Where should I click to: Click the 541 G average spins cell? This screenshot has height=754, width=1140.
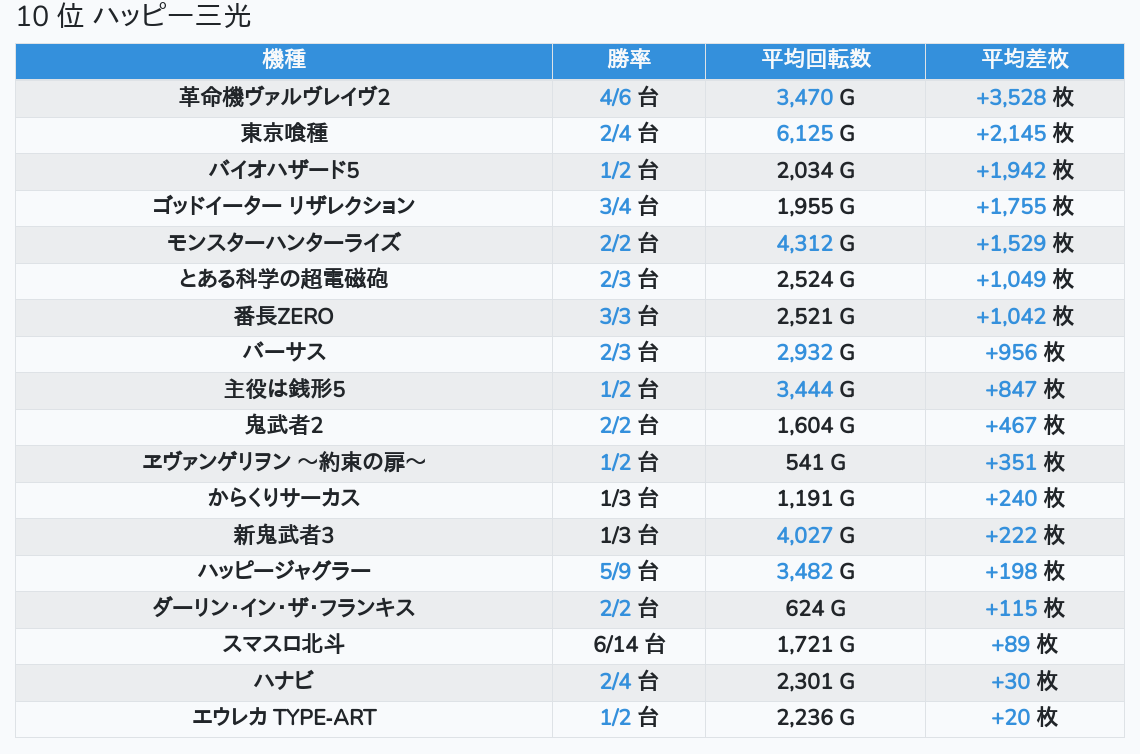click(x=816, y=462)
